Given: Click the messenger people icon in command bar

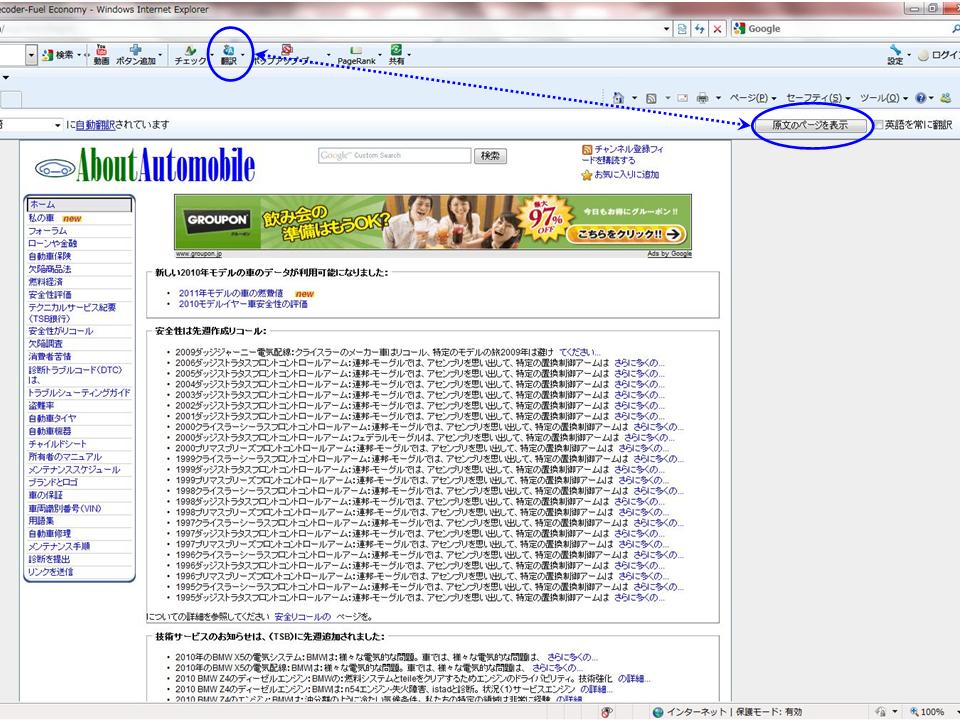Looking at the screenshot, I should tap(946, 98).
